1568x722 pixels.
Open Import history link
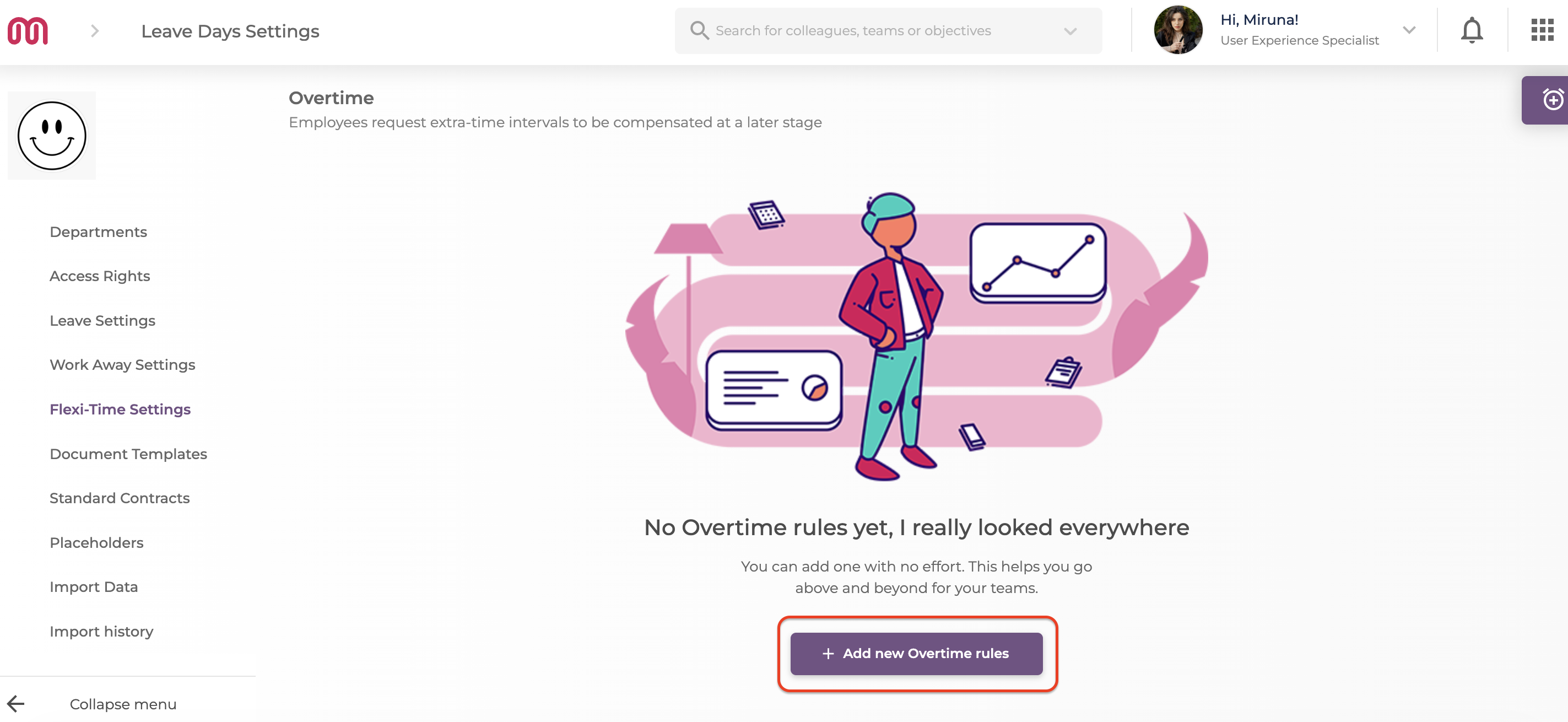coord(101,631)
